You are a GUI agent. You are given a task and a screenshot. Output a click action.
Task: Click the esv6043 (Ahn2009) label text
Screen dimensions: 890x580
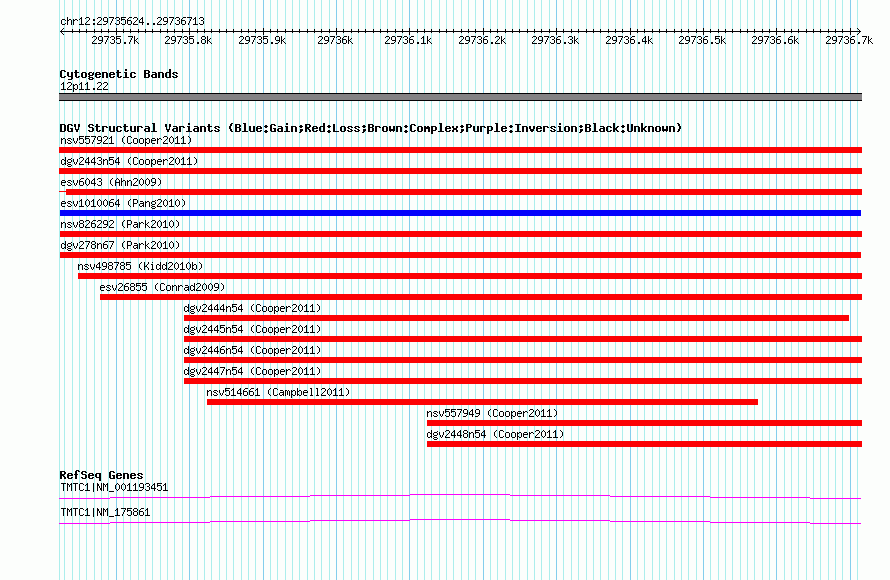[111, 182]
